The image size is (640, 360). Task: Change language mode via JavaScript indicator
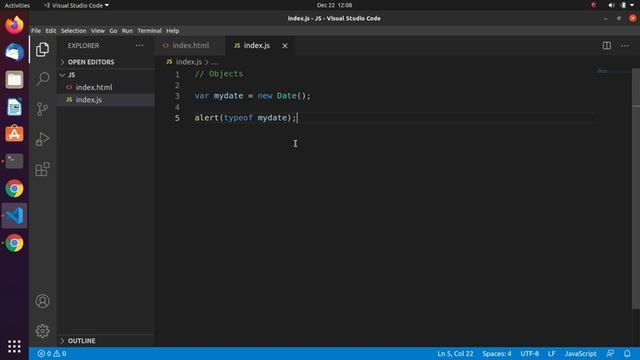[x=580, y=353]
